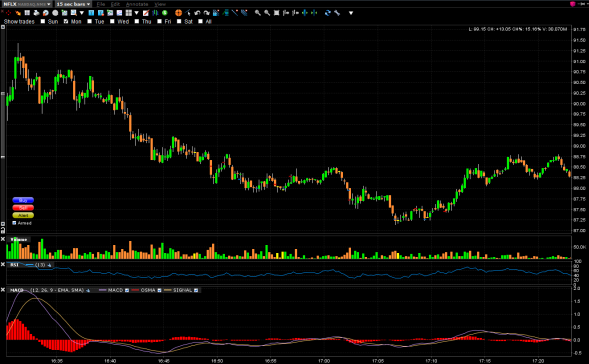Open dropdown arrow next to the magnifier-page icon

82,13
